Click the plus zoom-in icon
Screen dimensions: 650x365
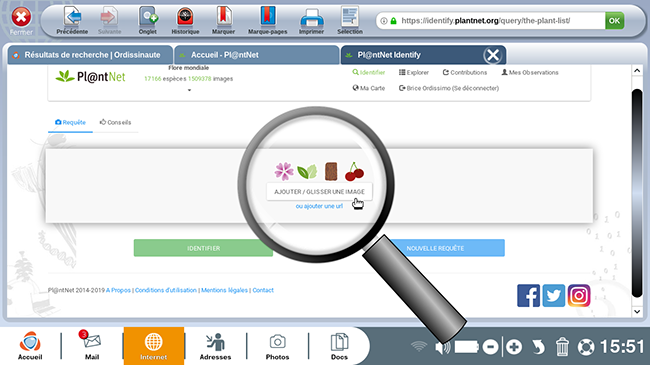514,347
